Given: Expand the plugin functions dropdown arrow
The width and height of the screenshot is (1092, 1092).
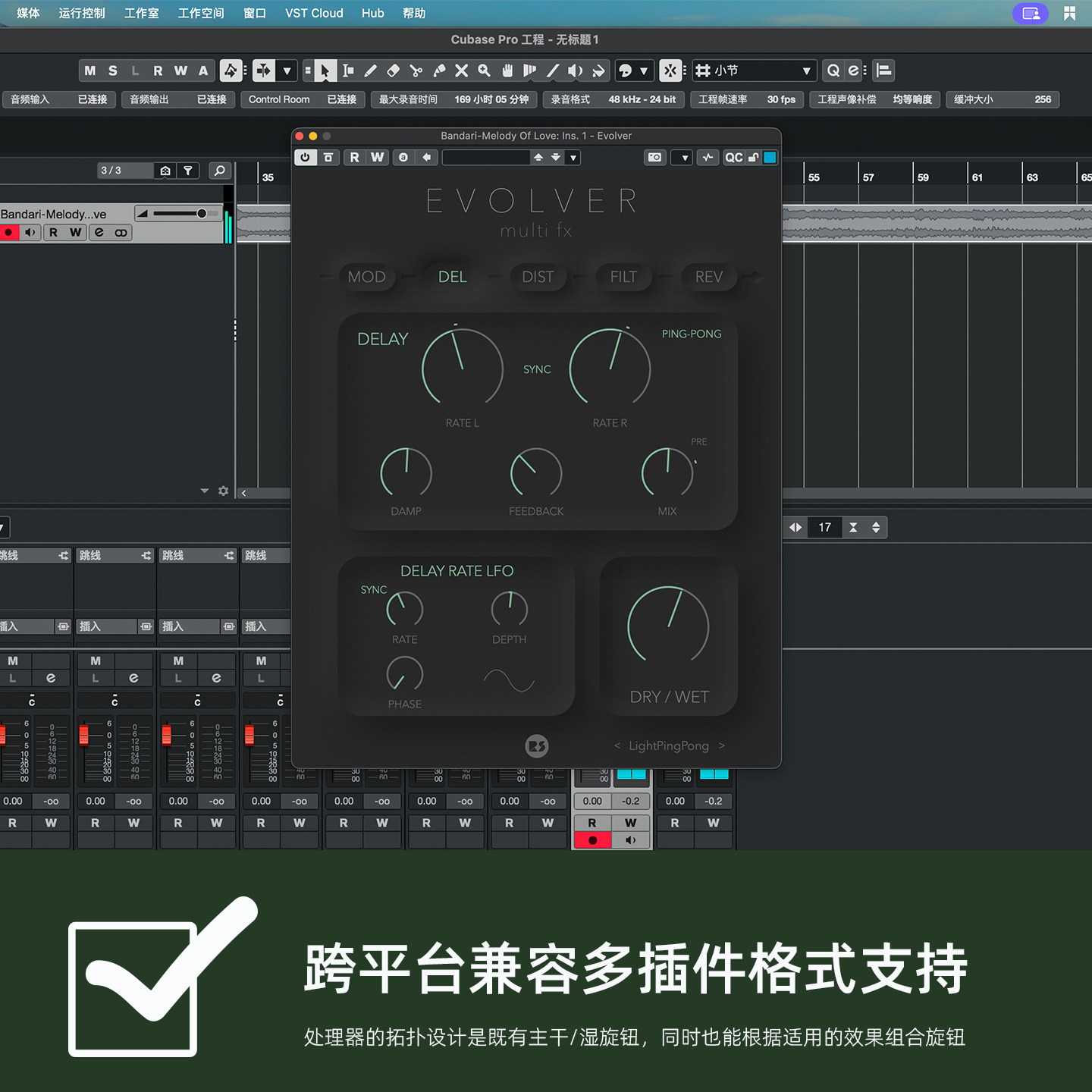Looking at the screenshot, I should coord(685,157).
